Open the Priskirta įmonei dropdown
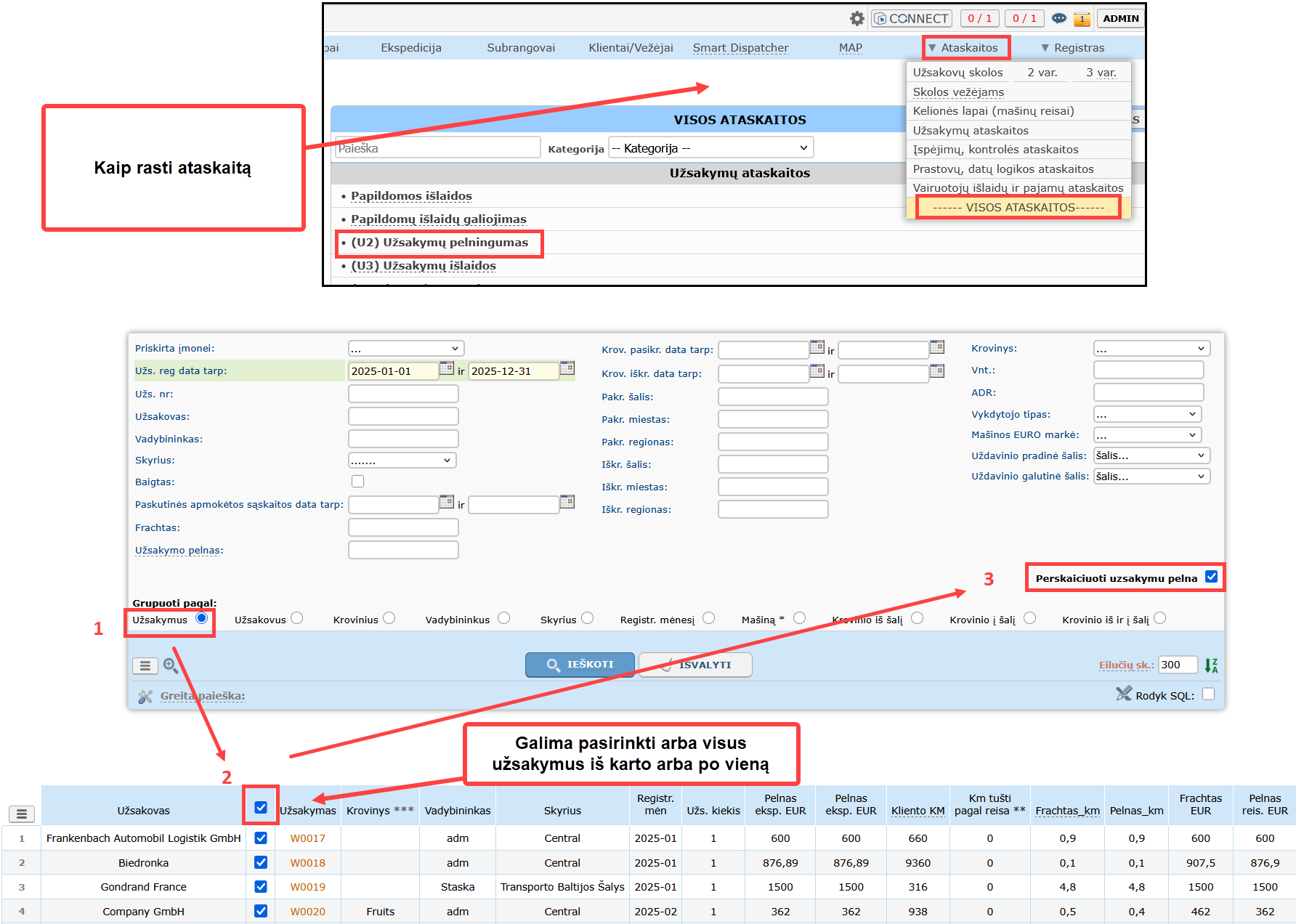The image size is (1296, 924). point(405,349)
